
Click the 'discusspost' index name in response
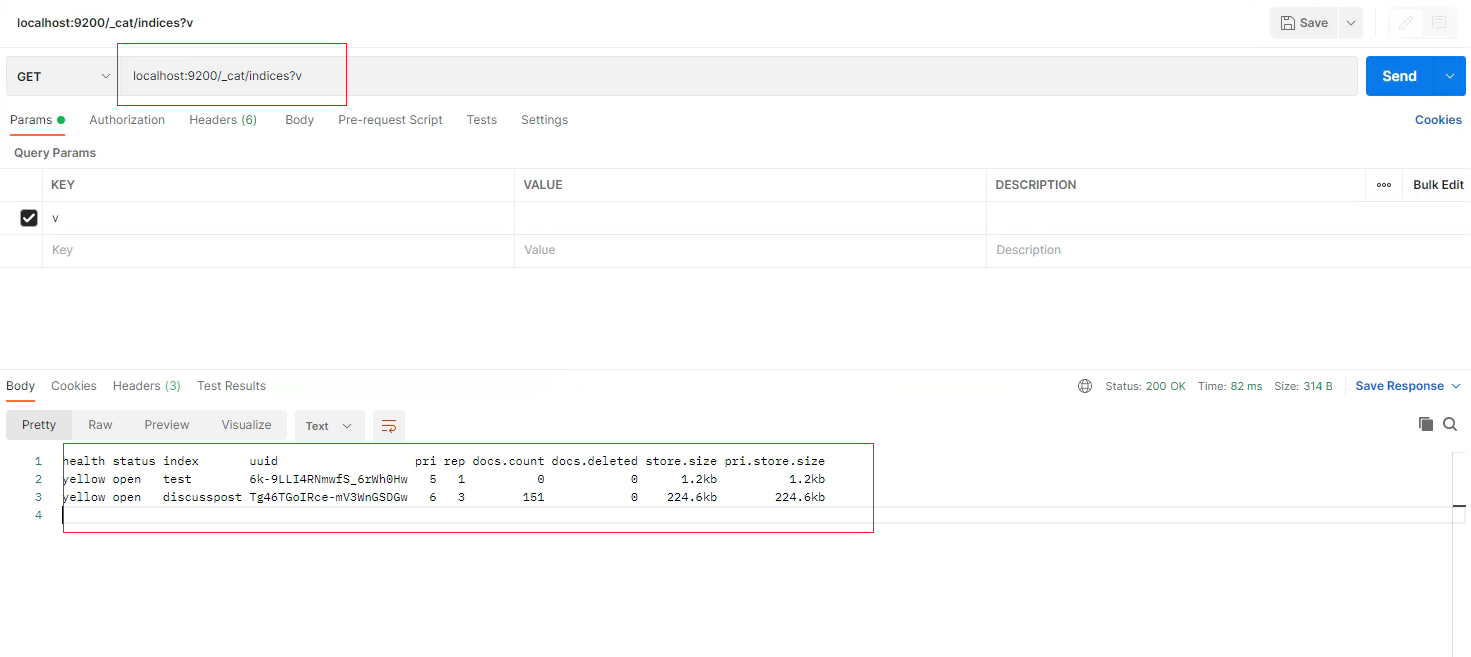[x=202, y=497]
